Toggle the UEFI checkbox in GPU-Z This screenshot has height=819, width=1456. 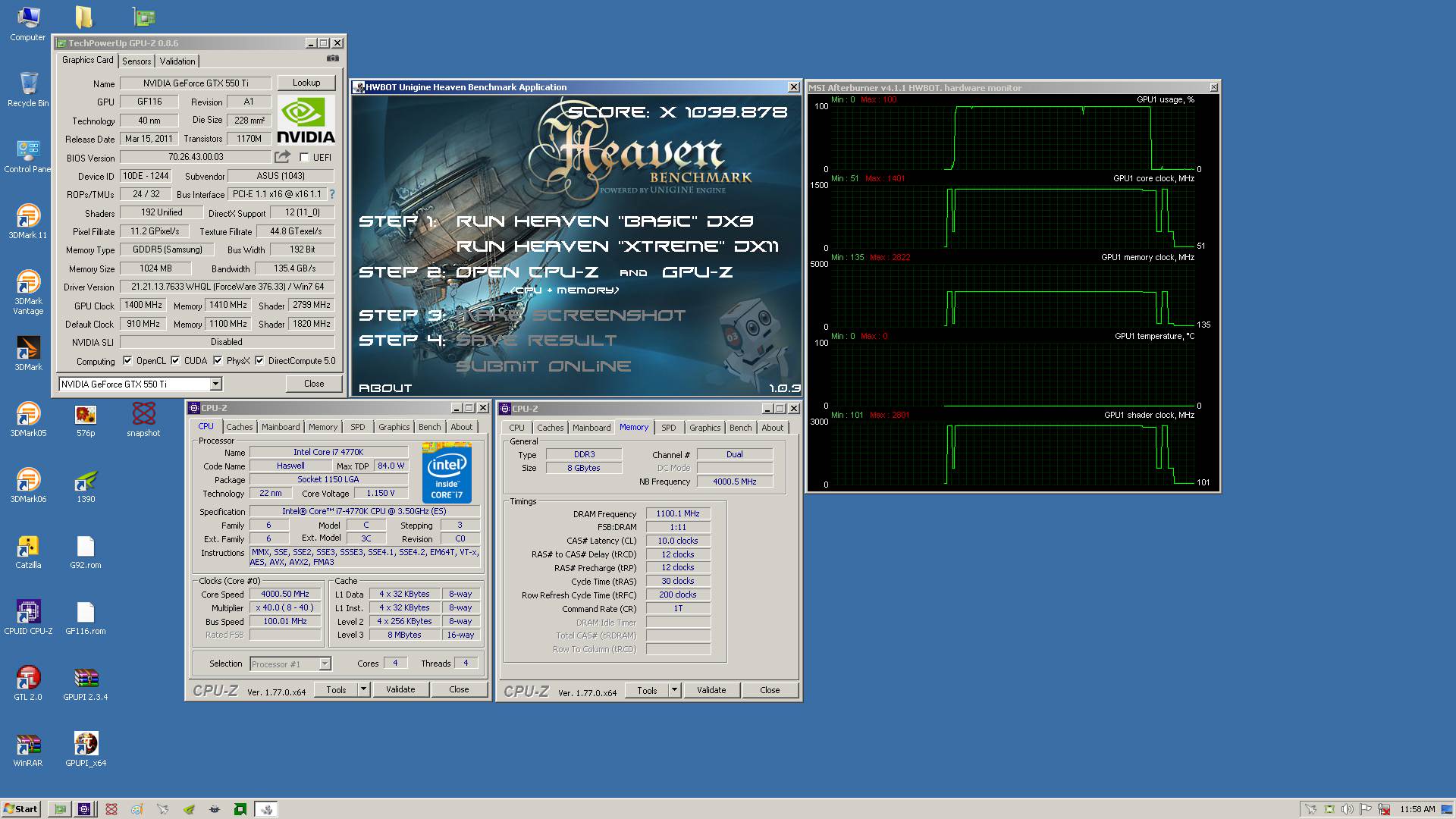tap(304, 157)
